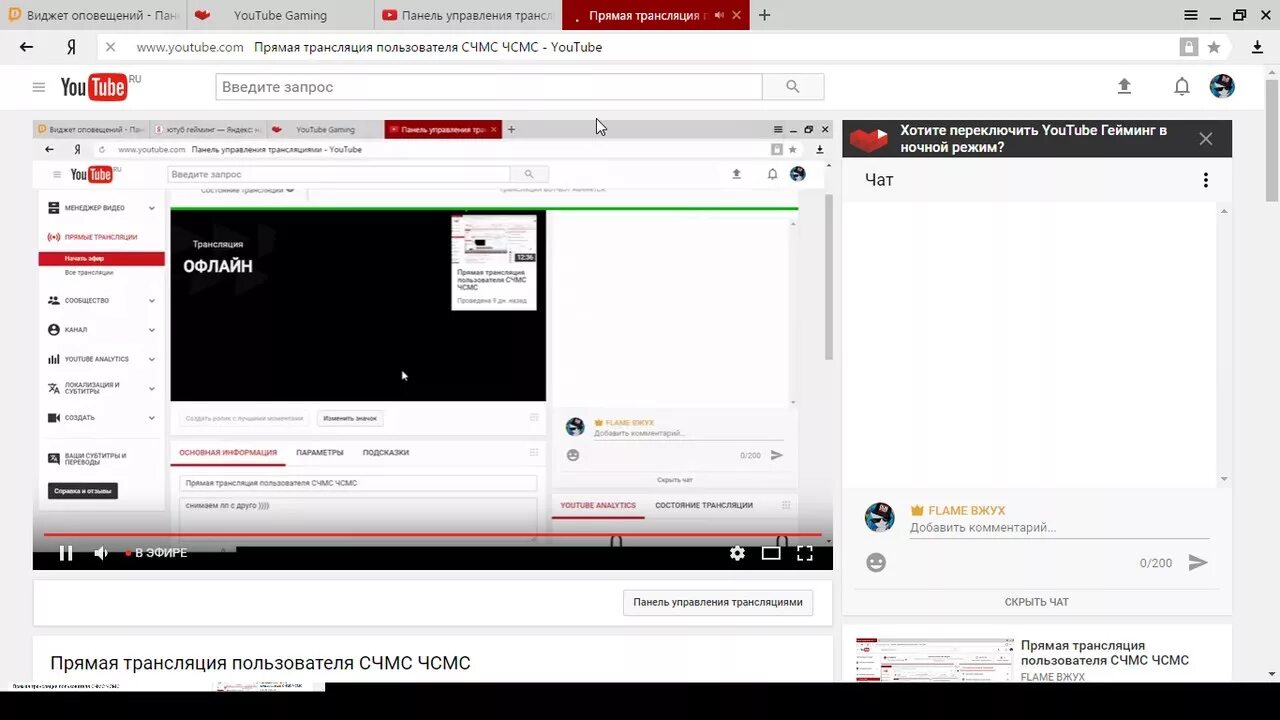
Task: Open the browser hamburger settings menu
Action: pyautogui.click(x=1191, y=15)
